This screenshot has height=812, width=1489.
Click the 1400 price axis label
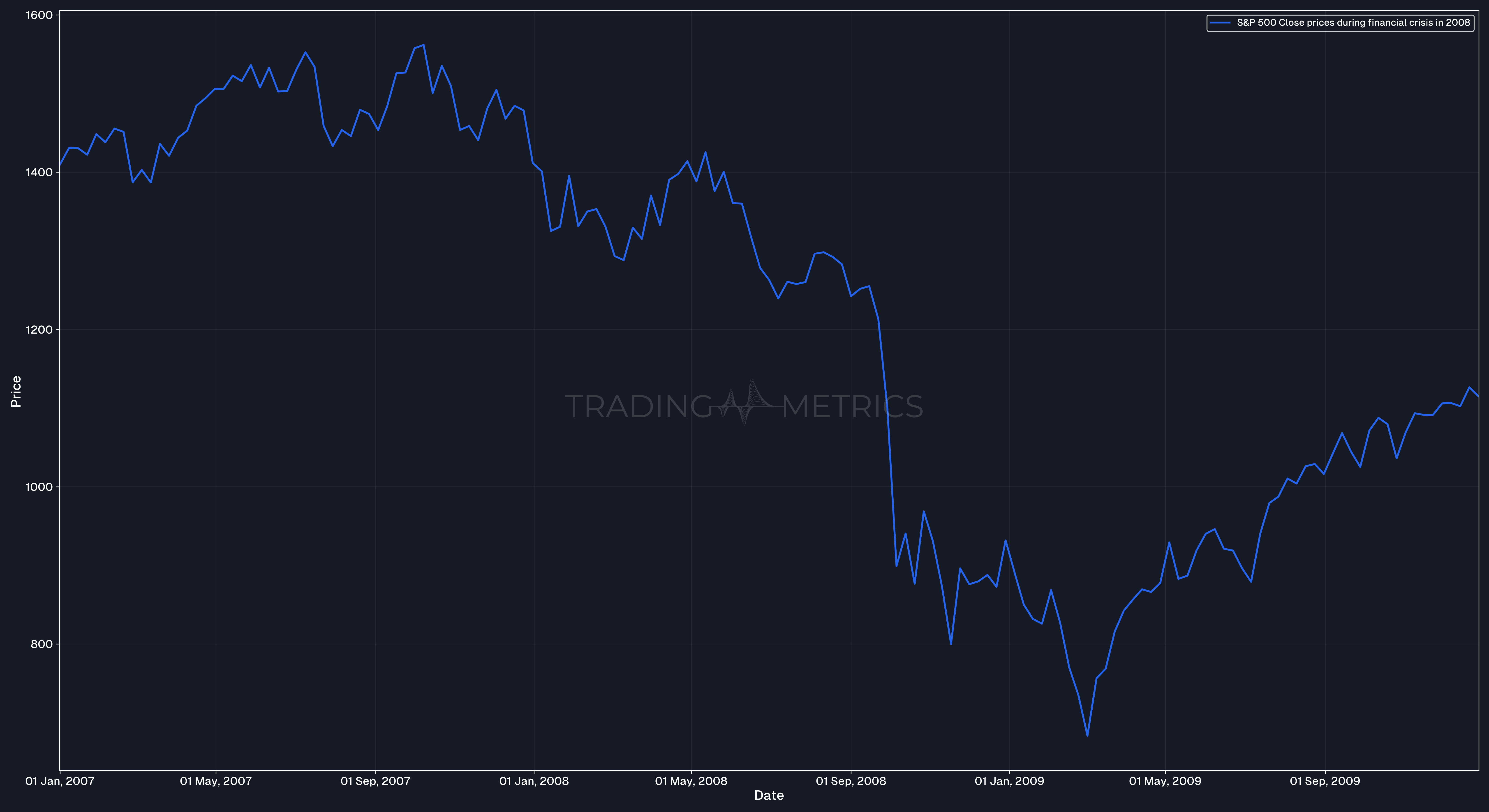click(39, 172)
